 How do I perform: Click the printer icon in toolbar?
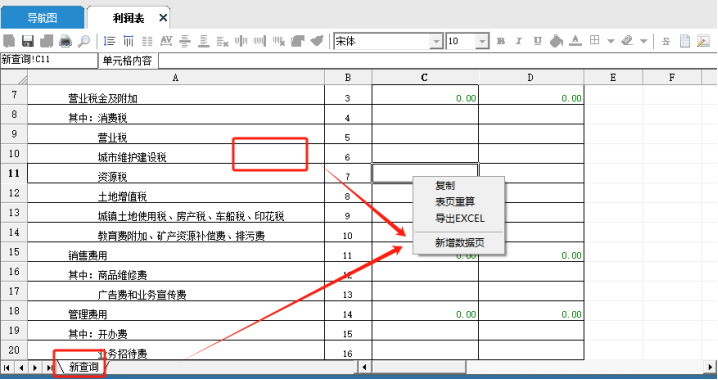[x=65, y=41]
